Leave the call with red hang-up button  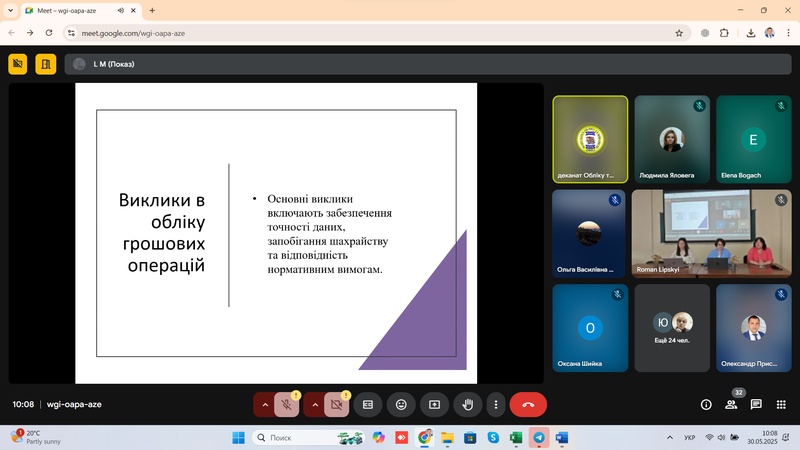tap(528, 405)
